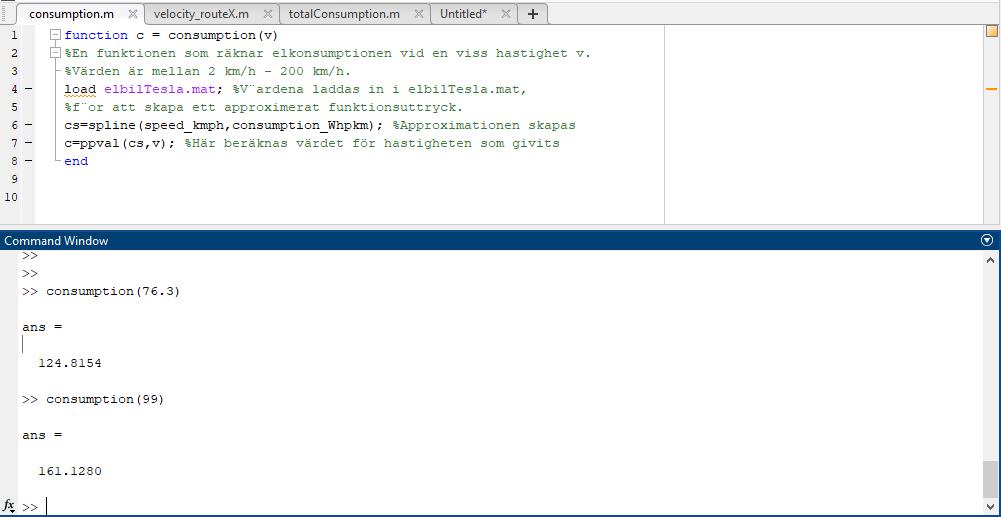The image size is (1001, 517).
Task: Set a breakpoint on line 4
Action: (28, 89)
